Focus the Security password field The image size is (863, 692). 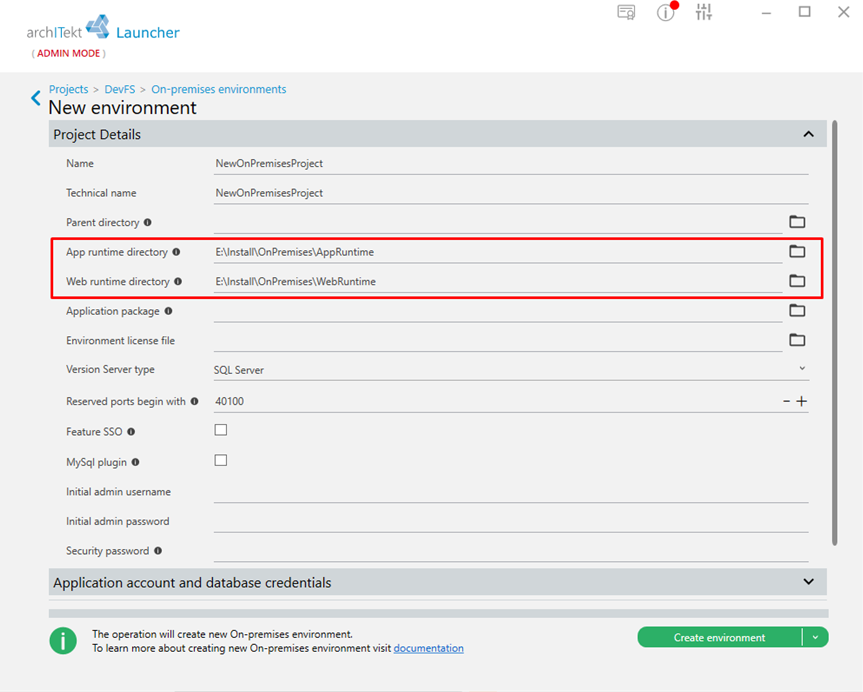click(511, 551)
